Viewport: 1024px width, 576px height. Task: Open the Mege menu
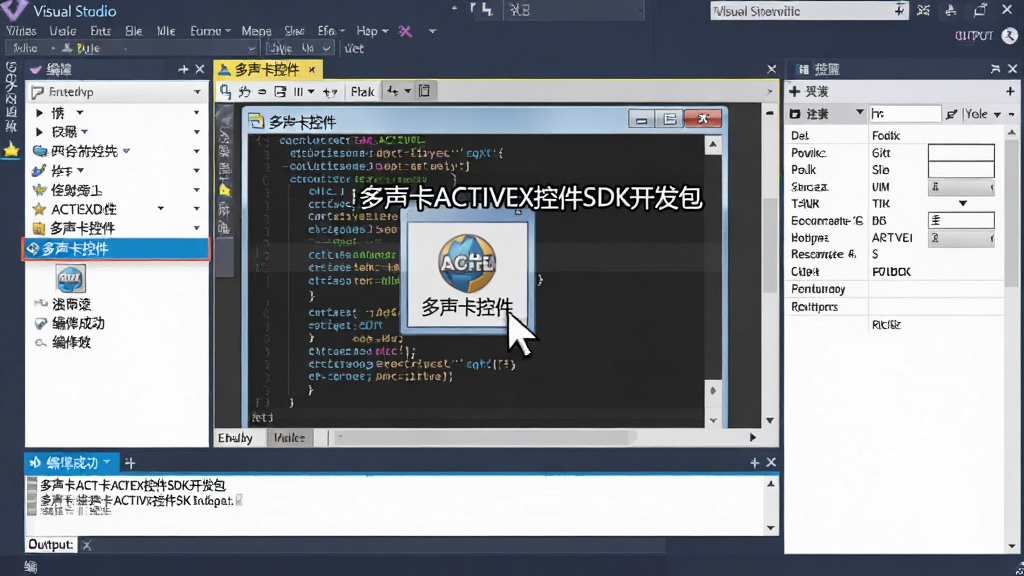pyautogui.click(x=256, y=31)
